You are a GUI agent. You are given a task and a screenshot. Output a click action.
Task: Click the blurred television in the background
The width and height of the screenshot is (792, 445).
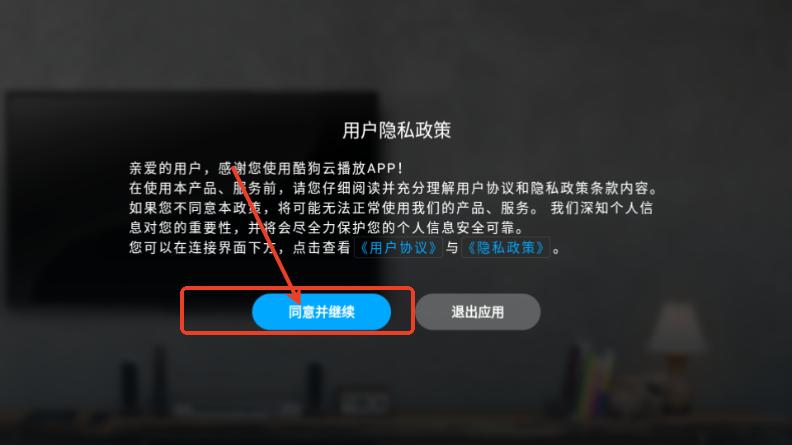click(192, 199)
